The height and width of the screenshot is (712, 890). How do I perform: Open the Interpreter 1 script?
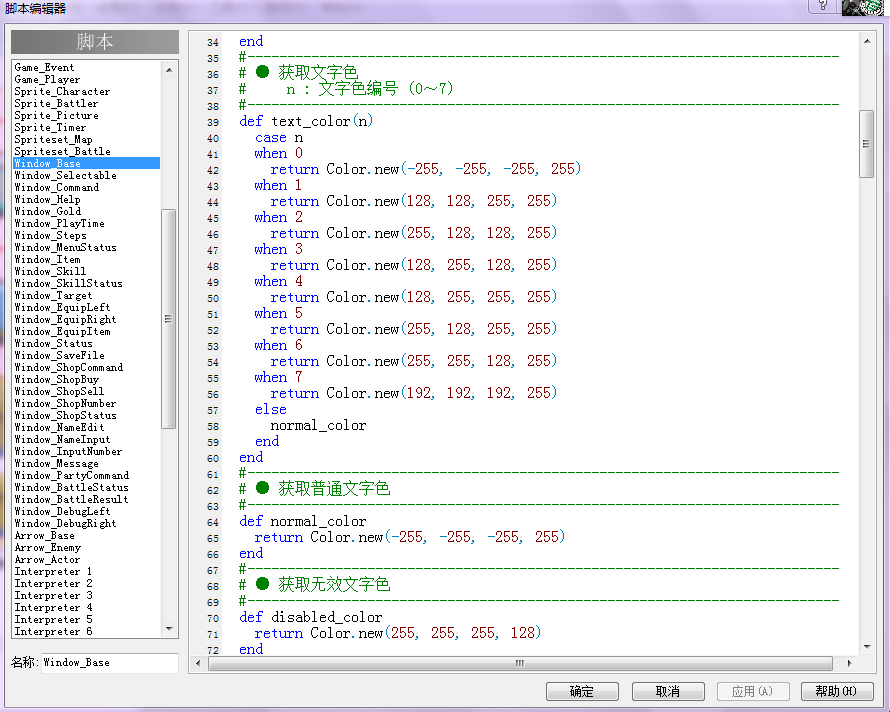[87, 571]
